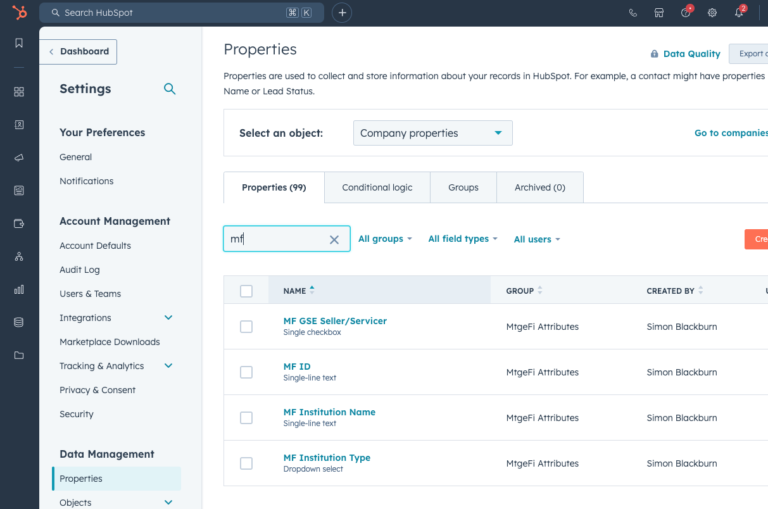The width and height of the screenshot is (768, 509).
Task: Open General preferences in sidebar
Action: (x=75, y=157)
